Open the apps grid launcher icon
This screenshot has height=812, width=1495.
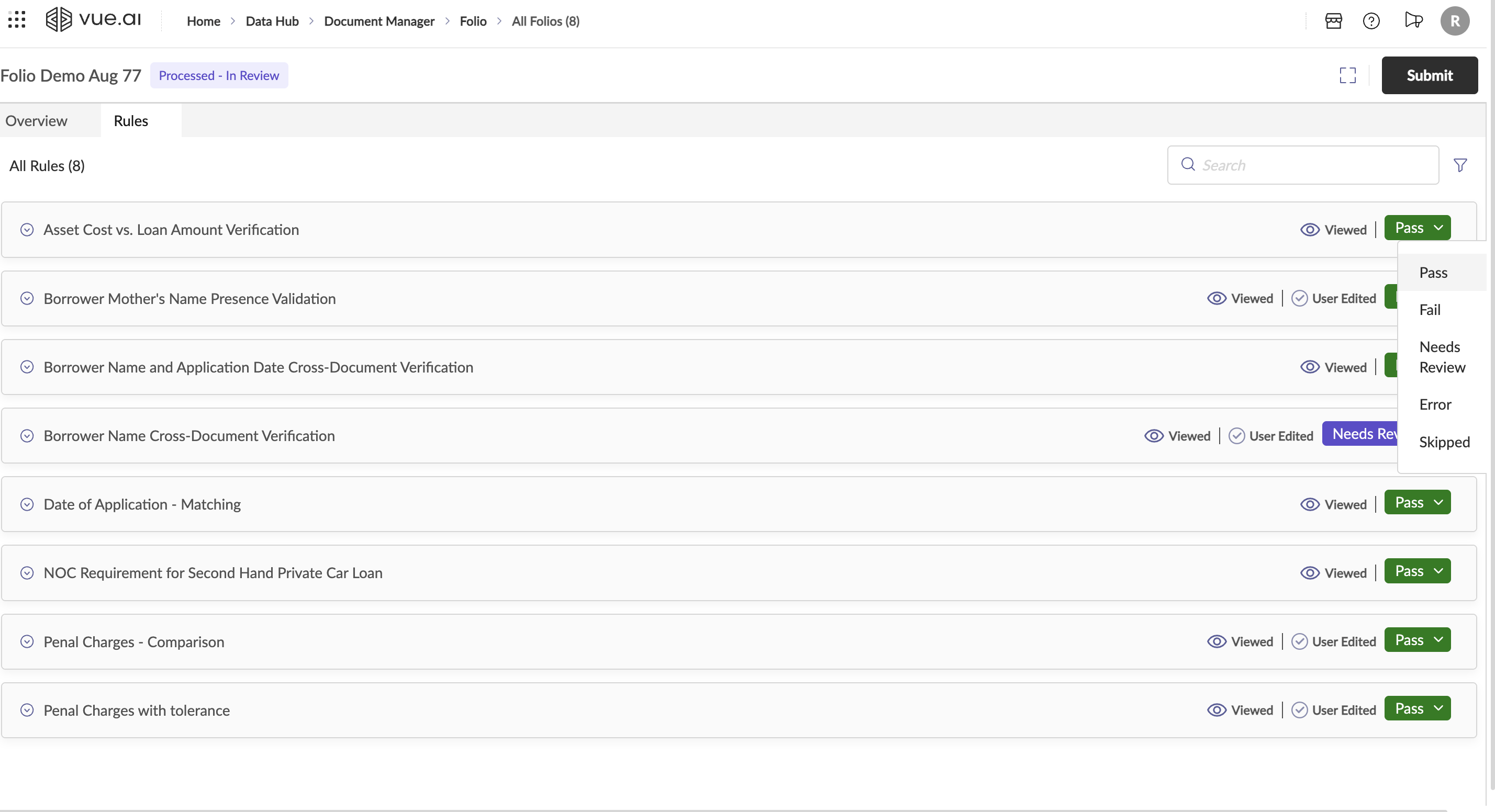tap(17, 20)
